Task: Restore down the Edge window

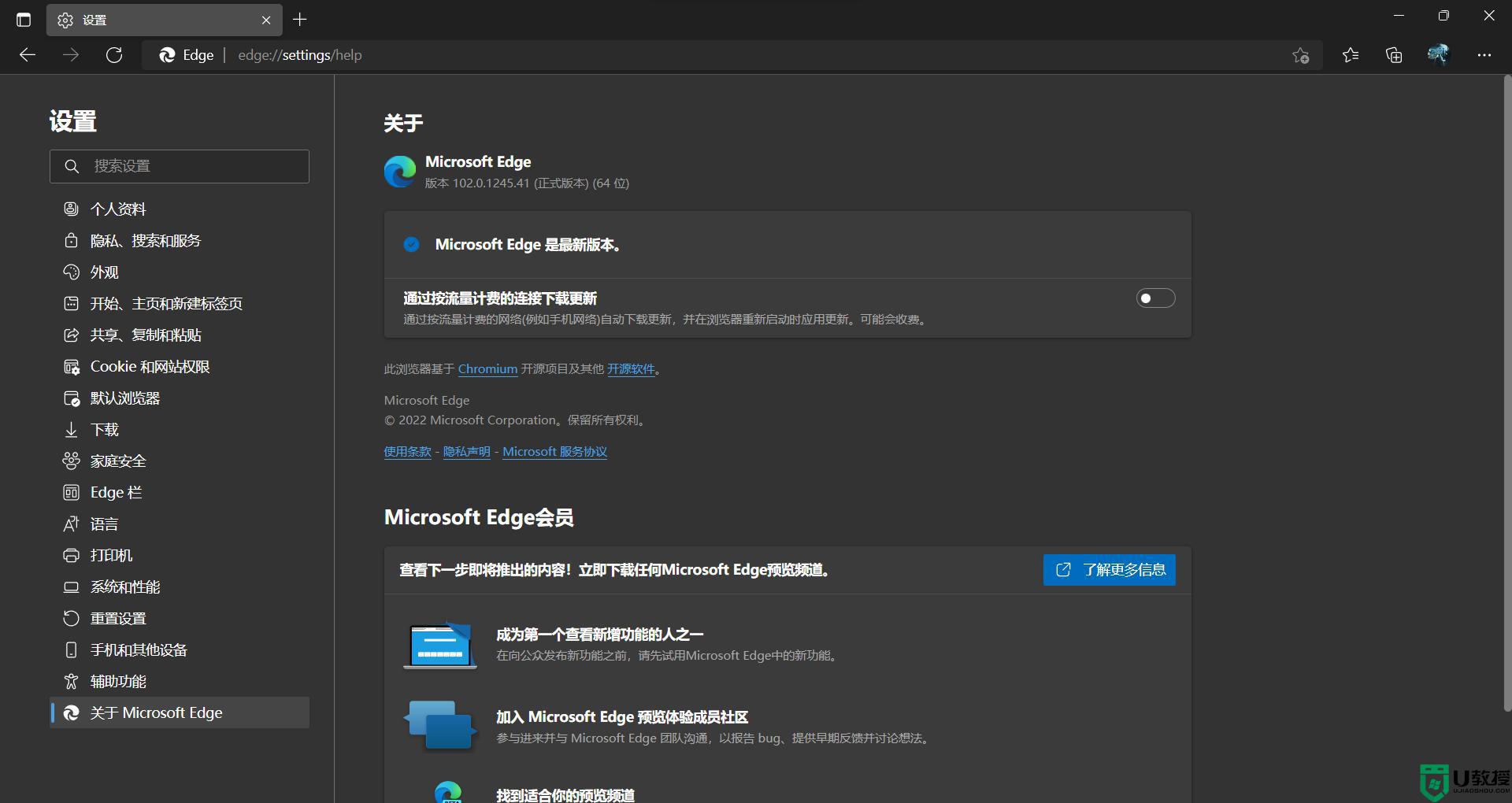Action: (x=1443, y=16)
